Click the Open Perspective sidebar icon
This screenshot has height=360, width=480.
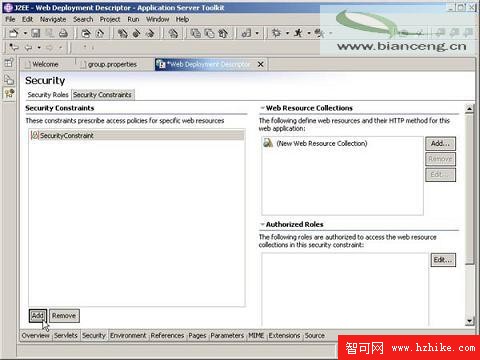click(x=9, y=62)
